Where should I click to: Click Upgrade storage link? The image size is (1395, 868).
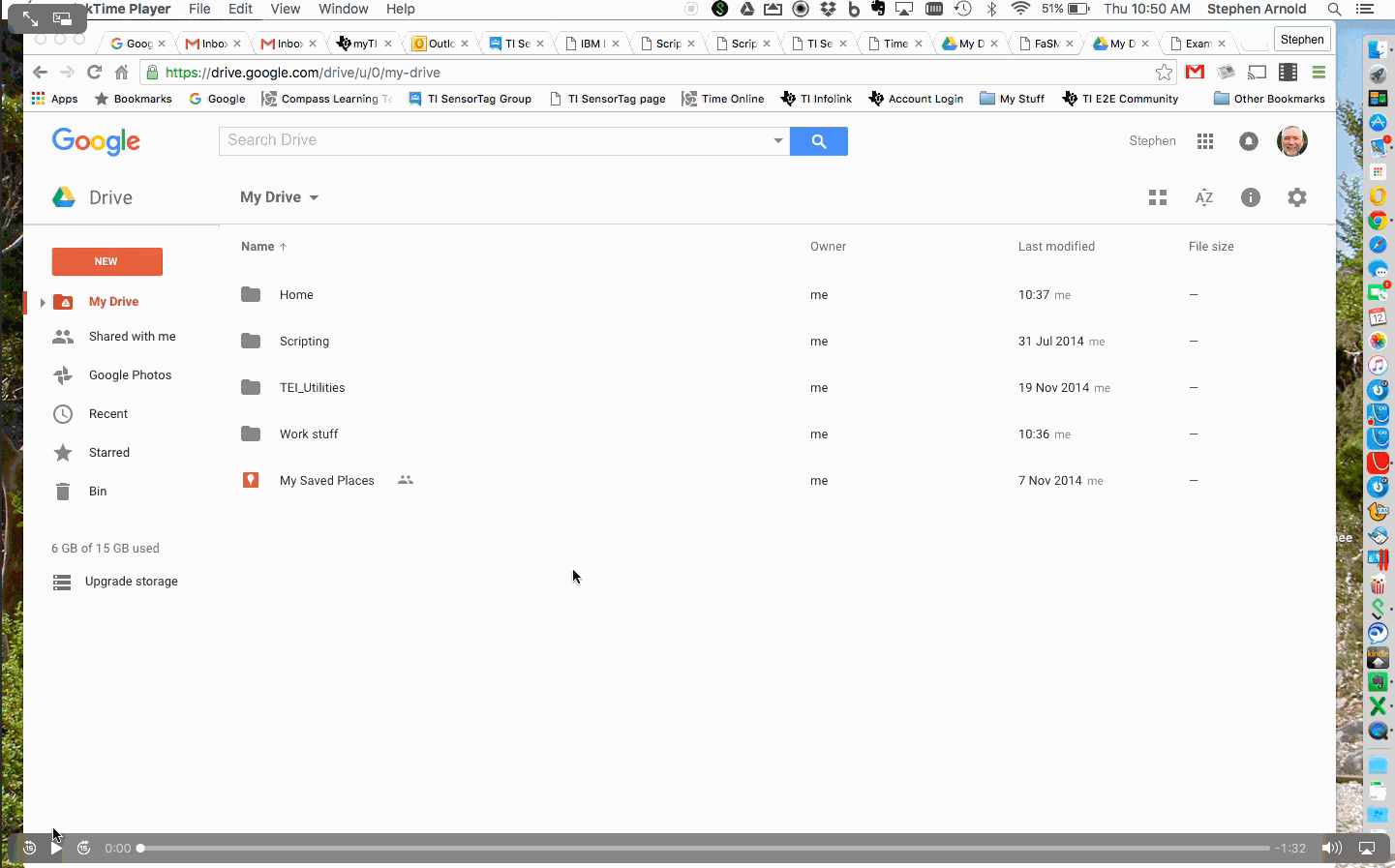[x=131, y=582]
